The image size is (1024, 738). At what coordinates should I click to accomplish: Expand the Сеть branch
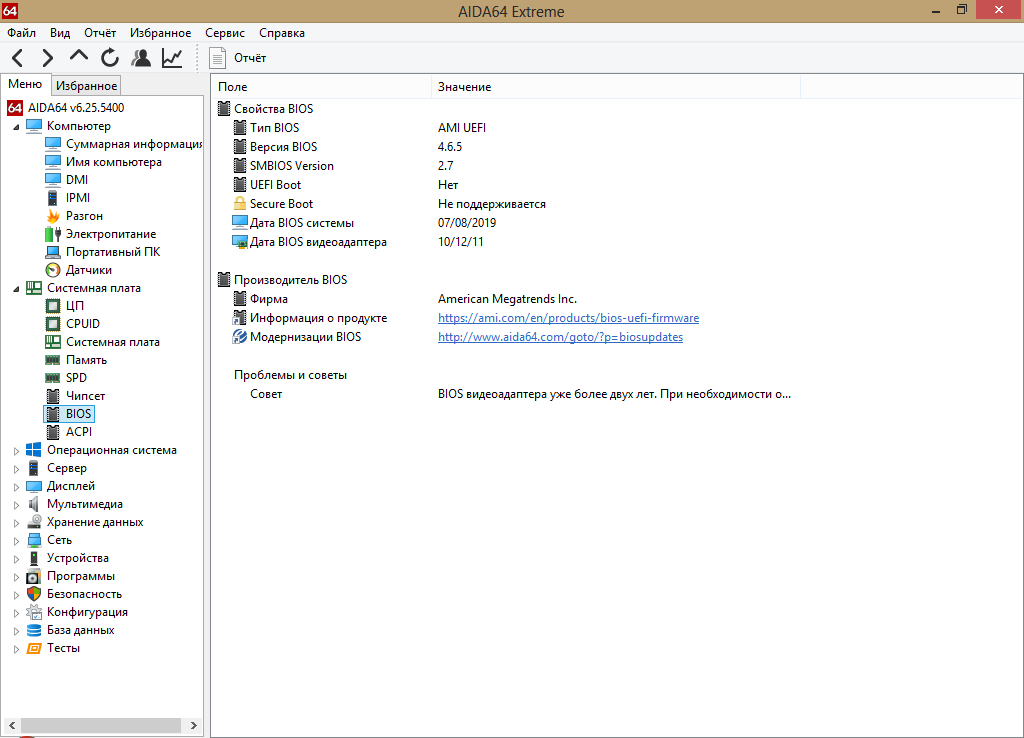tap(16, 541)
